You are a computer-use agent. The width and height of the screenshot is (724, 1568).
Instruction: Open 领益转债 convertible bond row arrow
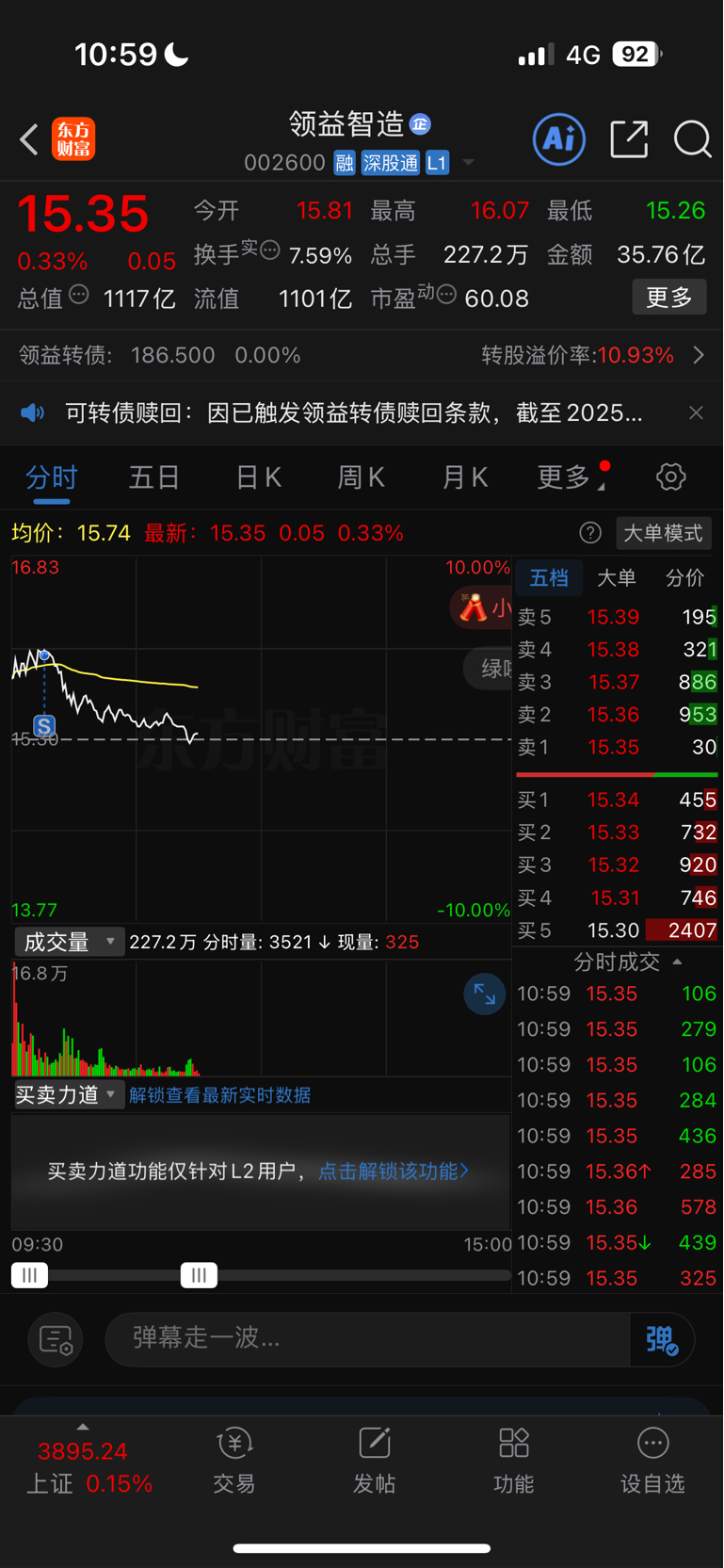click(699, 355)
